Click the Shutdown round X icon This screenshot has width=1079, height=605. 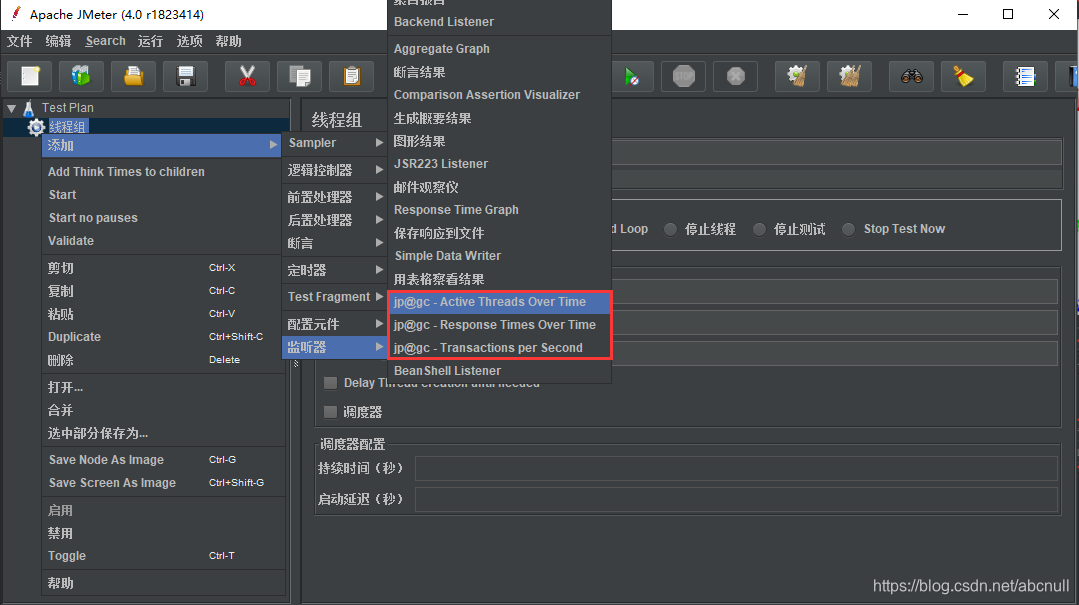point(736,76)
